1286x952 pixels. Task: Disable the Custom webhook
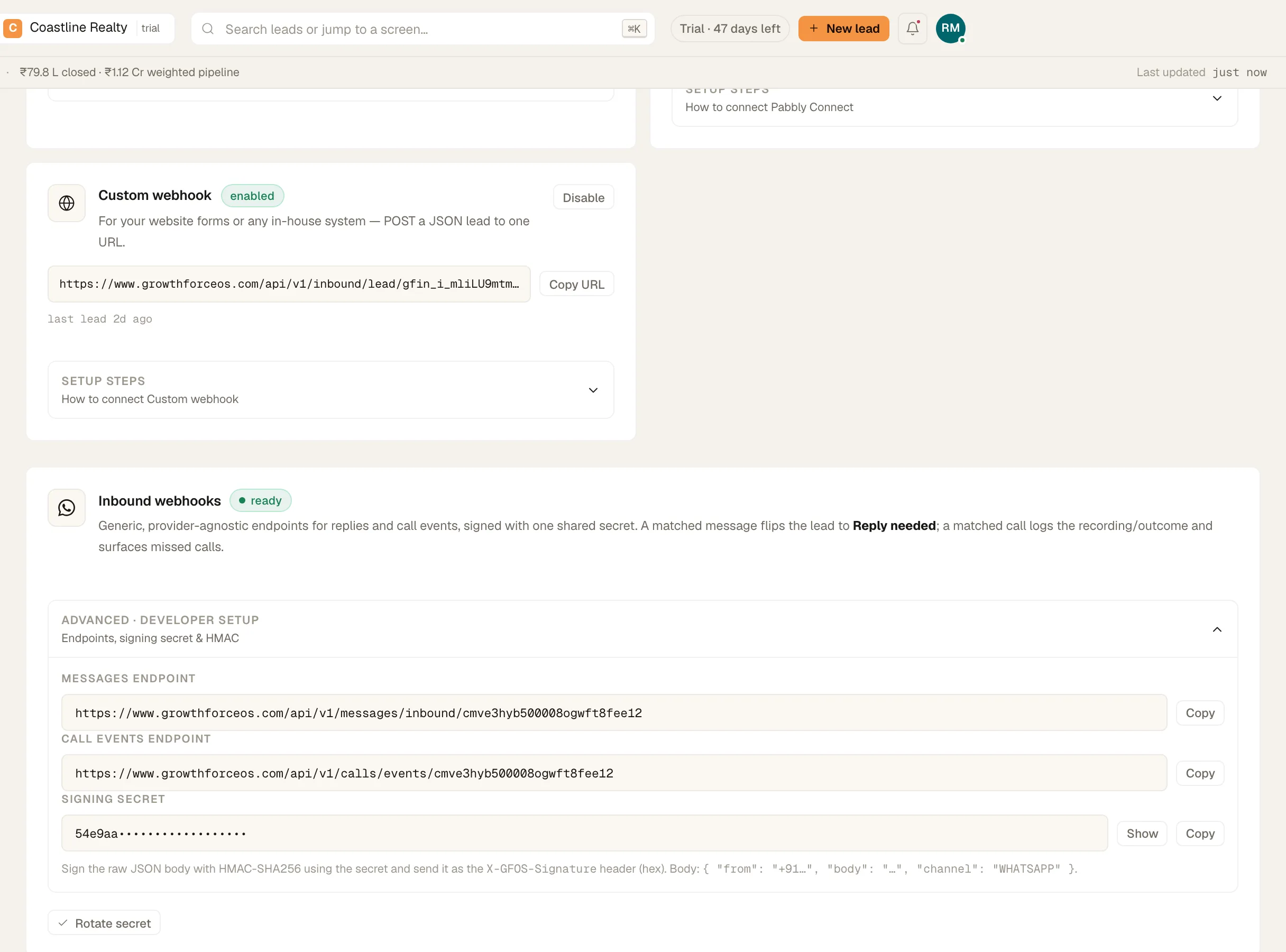(583, 198)
